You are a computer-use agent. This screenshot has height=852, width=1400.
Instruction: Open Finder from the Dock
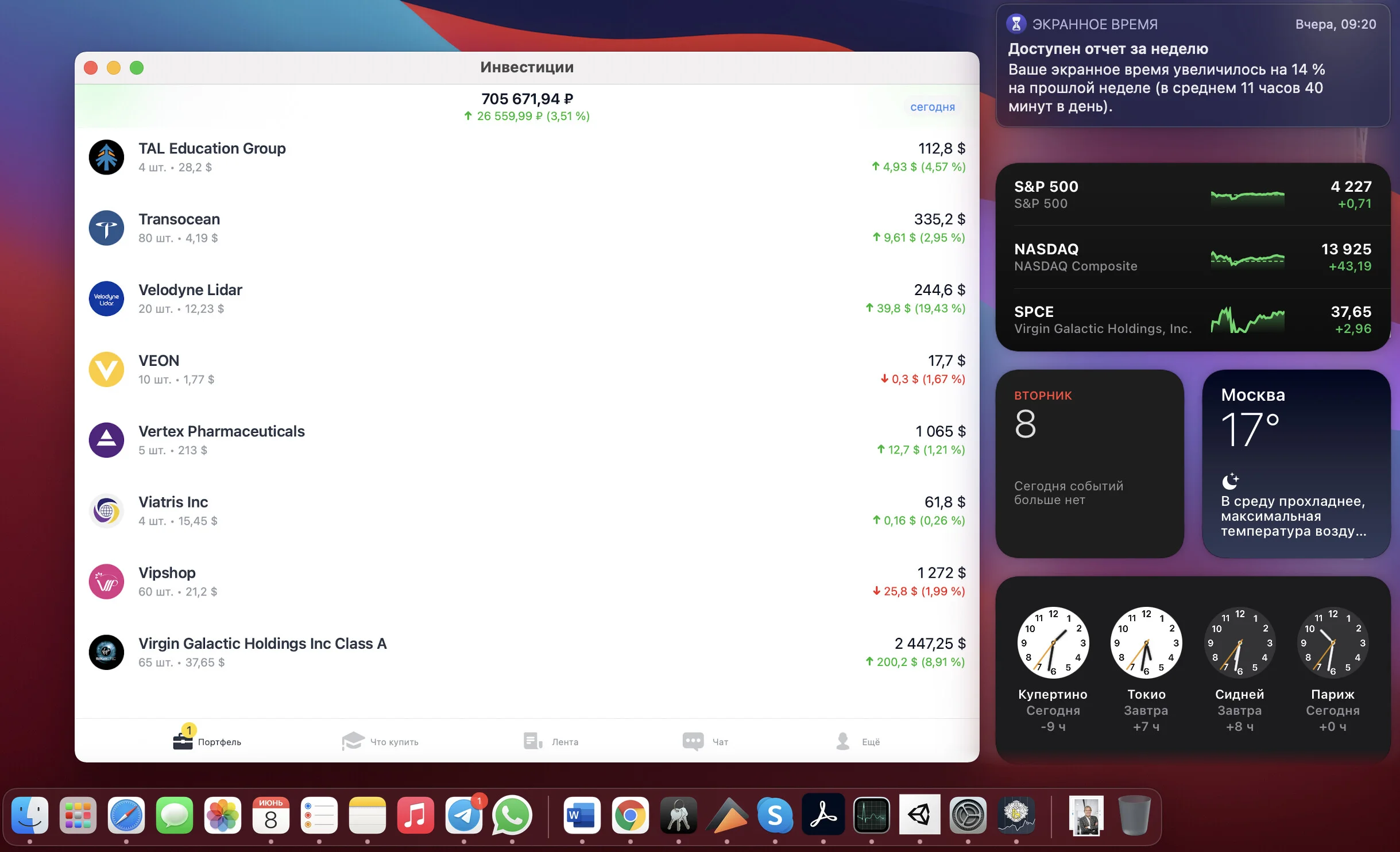click(x=30, y=815)
